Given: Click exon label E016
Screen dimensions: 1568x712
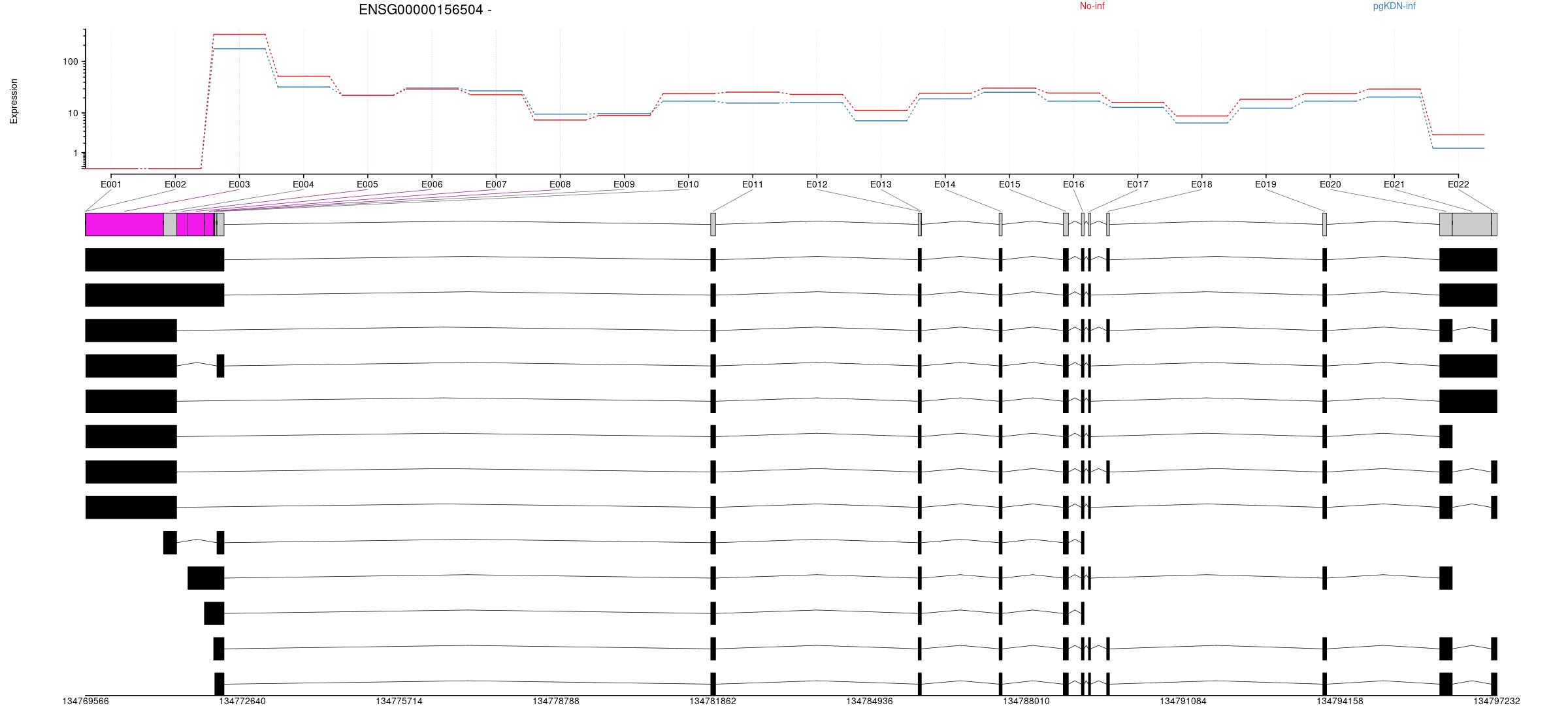Looking at the screenshot, I should coord(1073,184).
